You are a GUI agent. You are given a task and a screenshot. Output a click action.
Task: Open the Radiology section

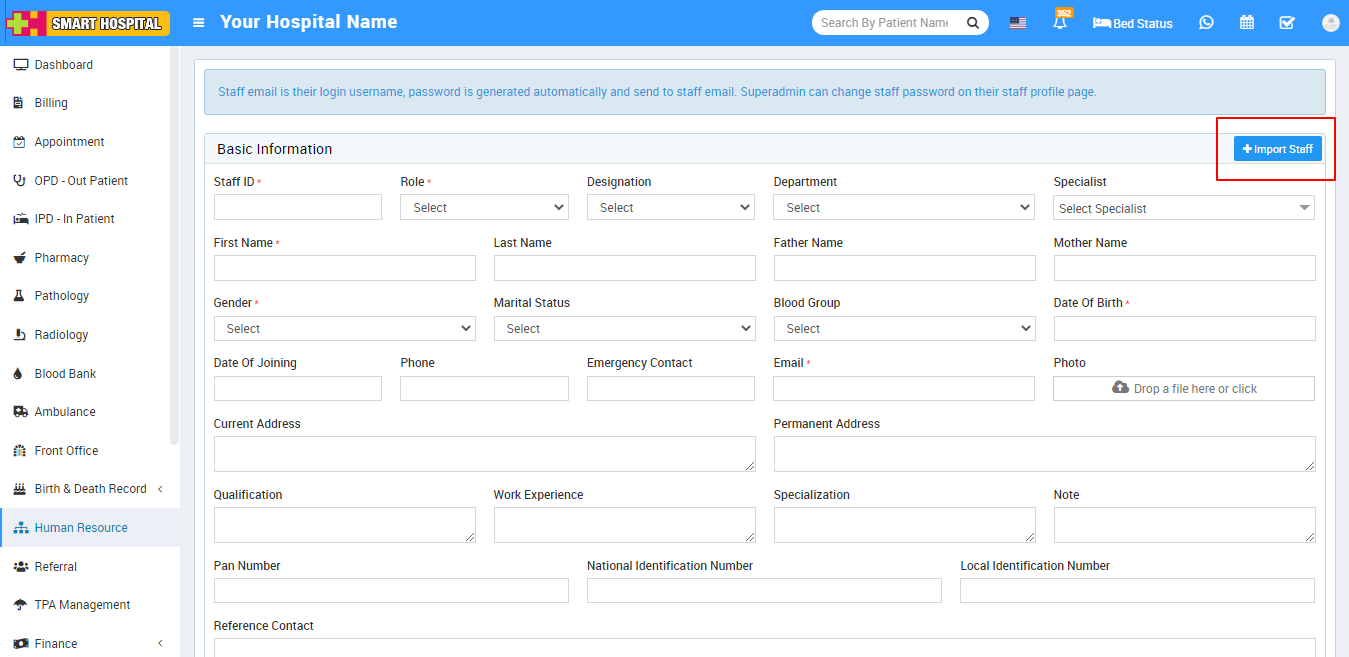[x=60, y=334]
